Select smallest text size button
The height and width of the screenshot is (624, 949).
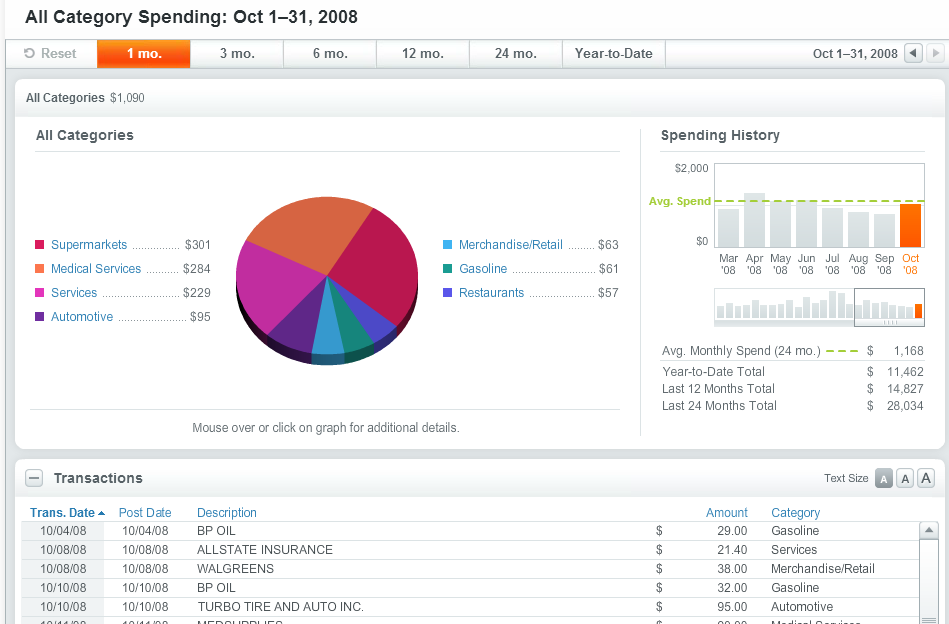point(884,478)
